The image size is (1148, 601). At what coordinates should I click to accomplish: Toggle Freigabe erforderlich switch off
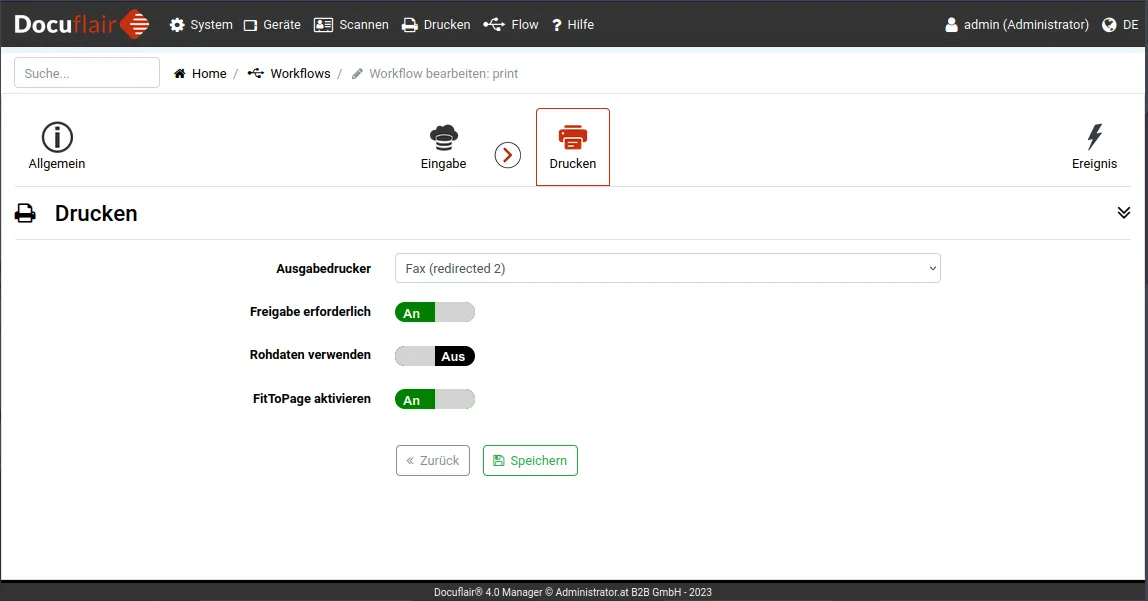tap(435, 312)
